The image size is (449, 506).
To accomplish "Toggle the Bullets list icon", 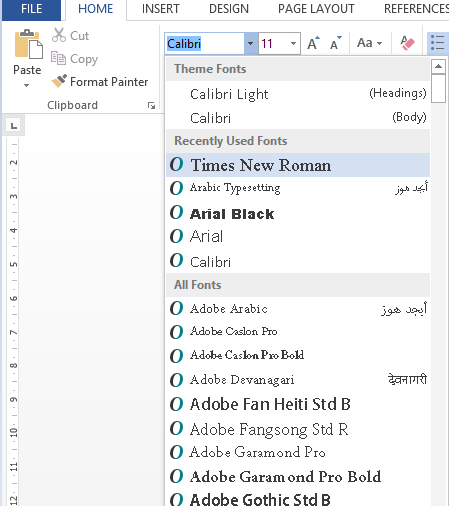I will click(438, 43).
